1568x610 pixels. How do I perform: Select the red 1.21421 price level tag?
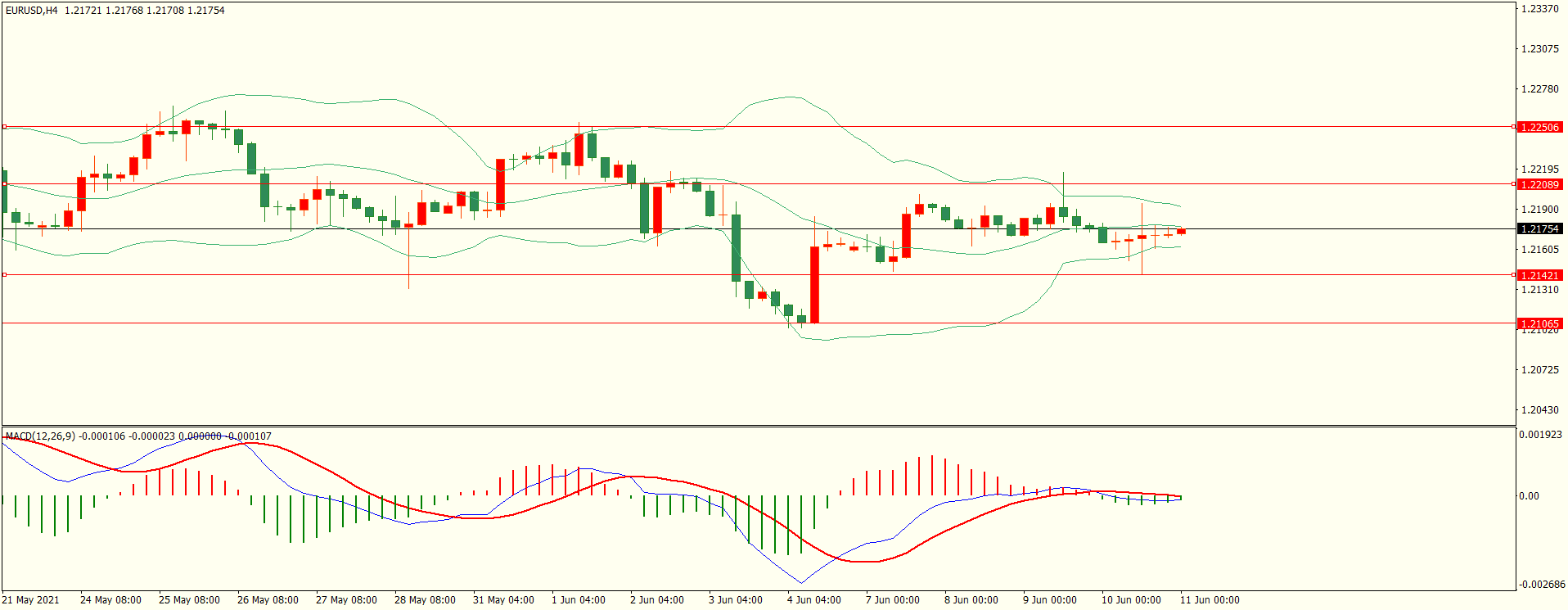click(1539, 276)
